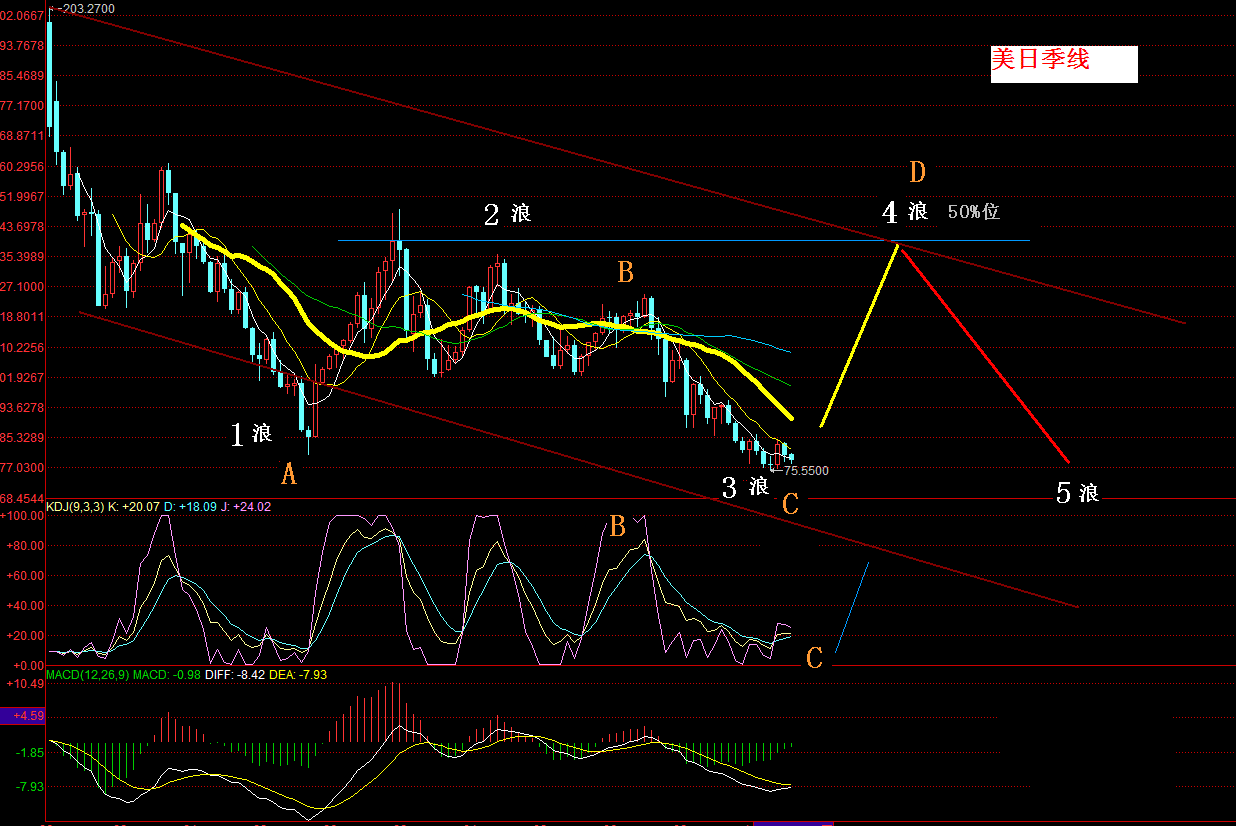Click the K: +20.07 value

pyautogui.click(x=132, y=507)
